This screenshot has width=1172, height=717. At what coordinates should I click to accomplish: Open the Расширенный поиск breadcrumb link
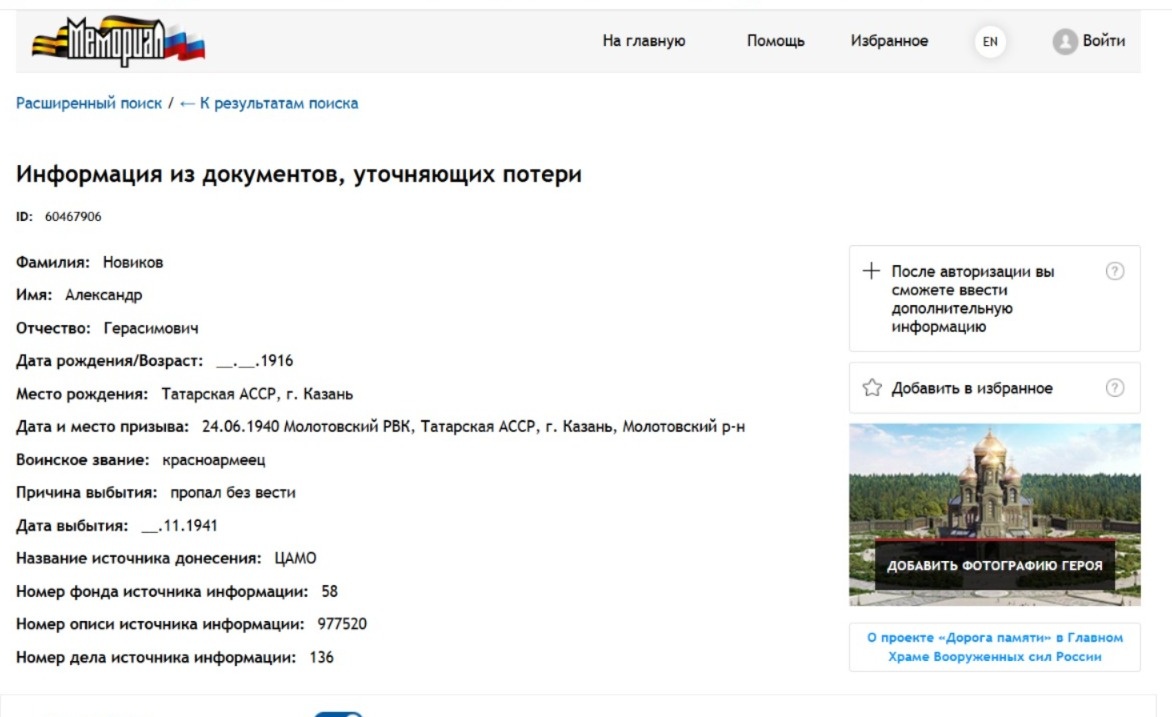click(x=89, y=103)
